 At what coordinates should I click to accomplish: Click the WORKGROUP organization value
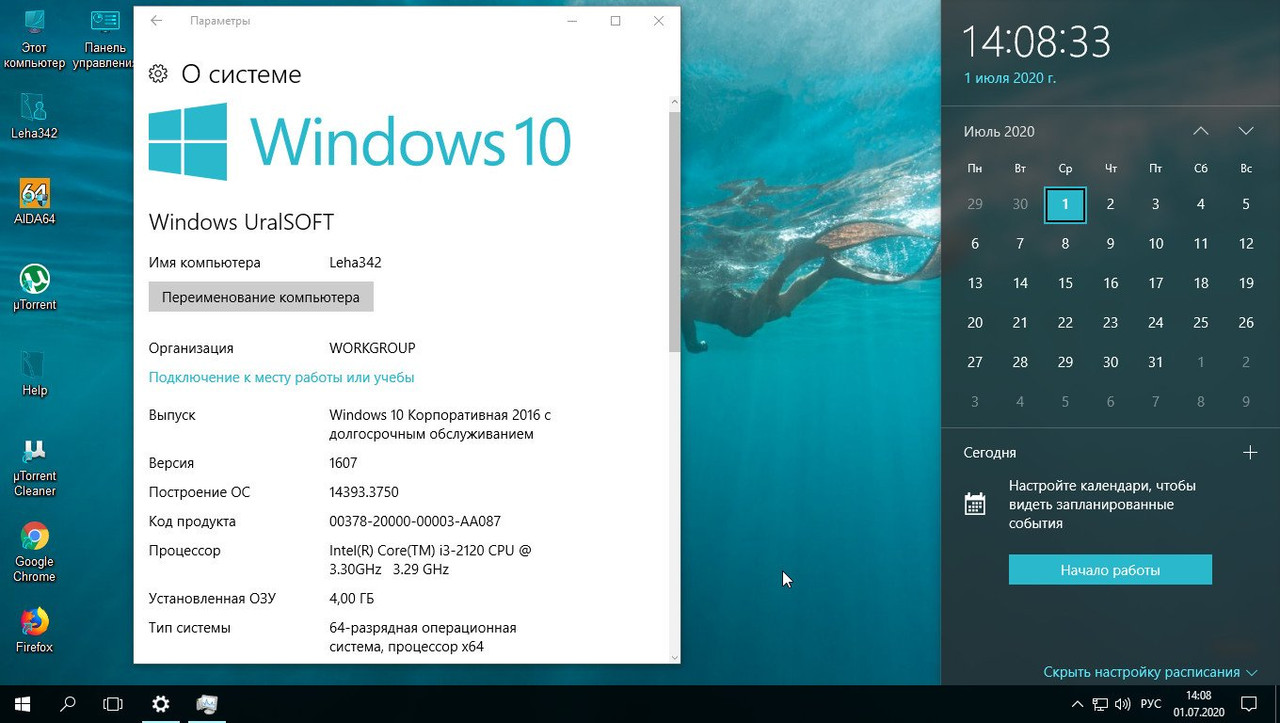[372, 348]
